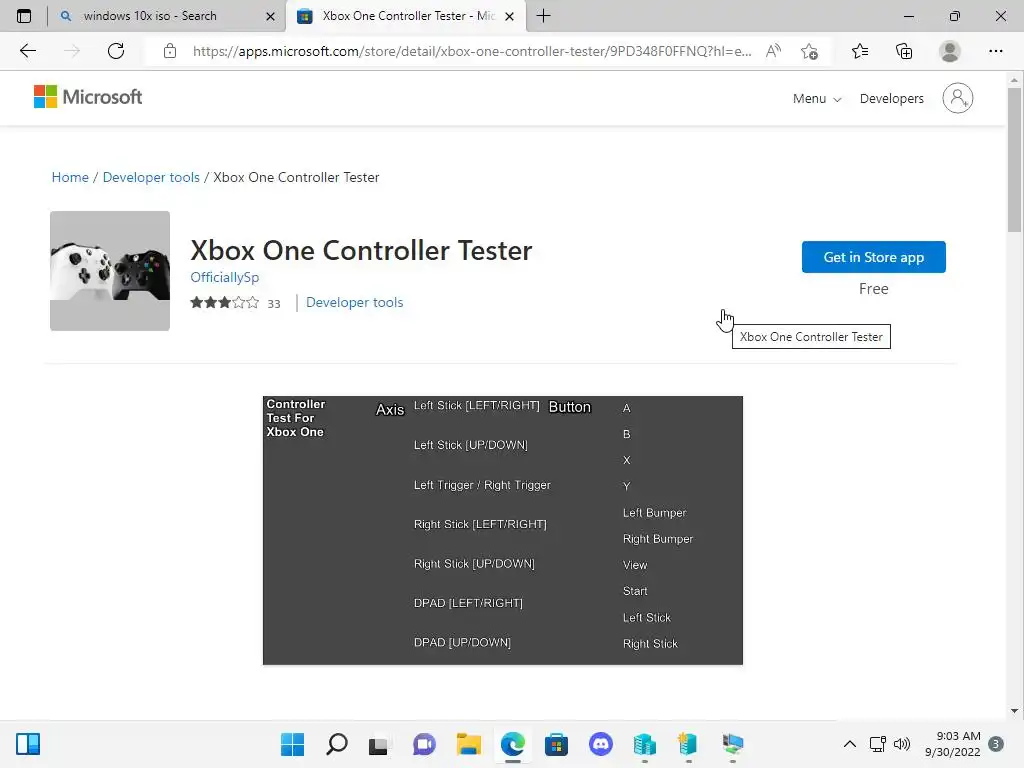Open Windows widgets panel in taskbar
The width and height of the screenshot is (1024, 768).
(x=28, y=744)
